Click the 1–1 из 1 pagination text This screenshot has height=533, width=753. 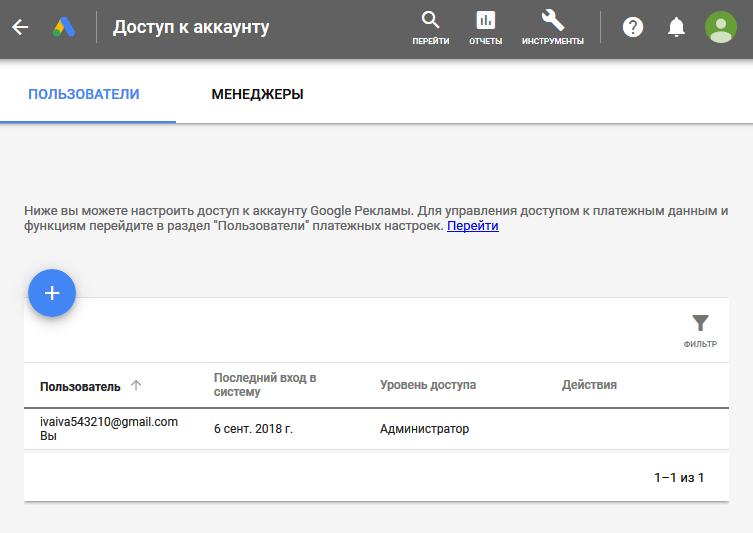[679, 478]
